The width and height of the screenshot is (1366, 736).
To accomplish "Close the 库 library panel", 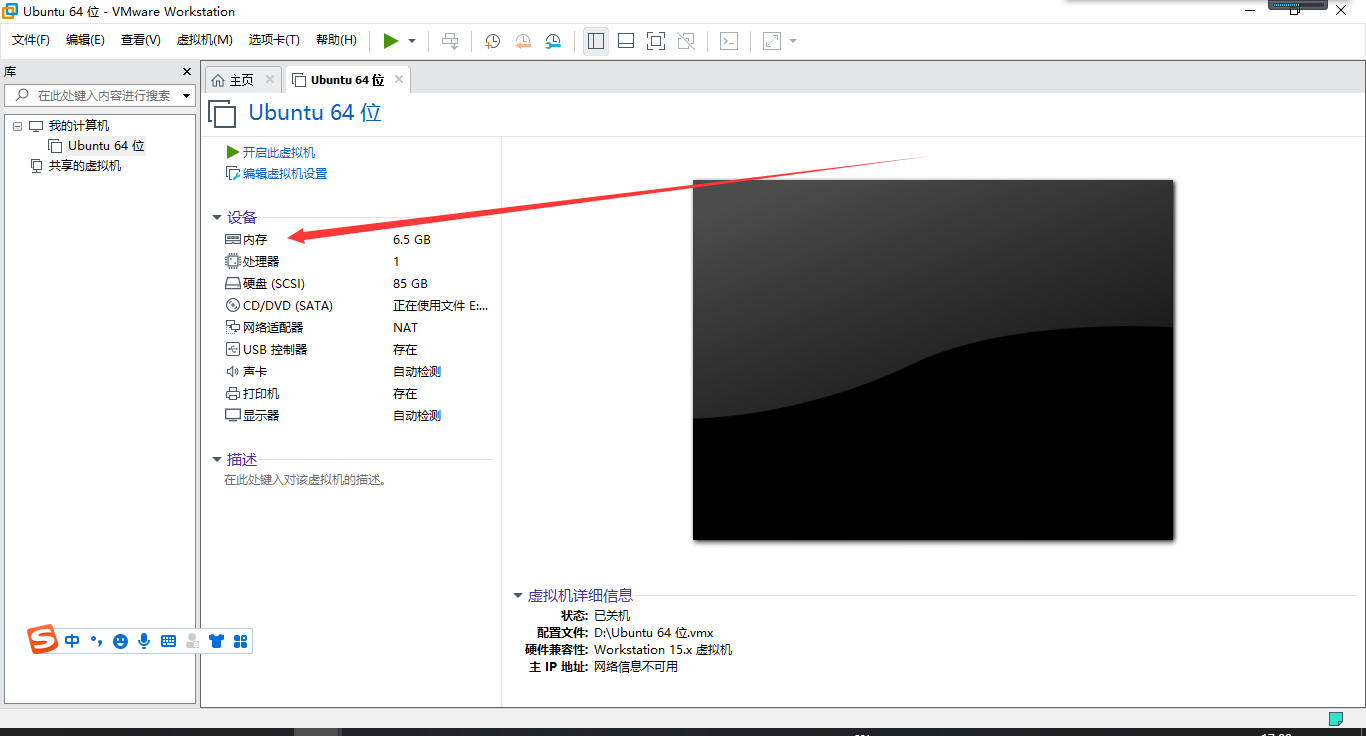I will click(186, 71).
